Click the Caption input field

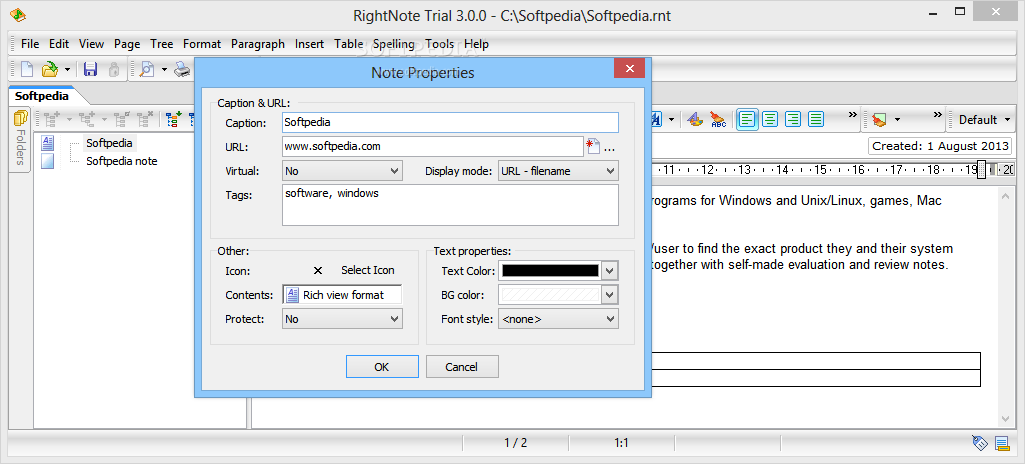(x=450, y=122)
